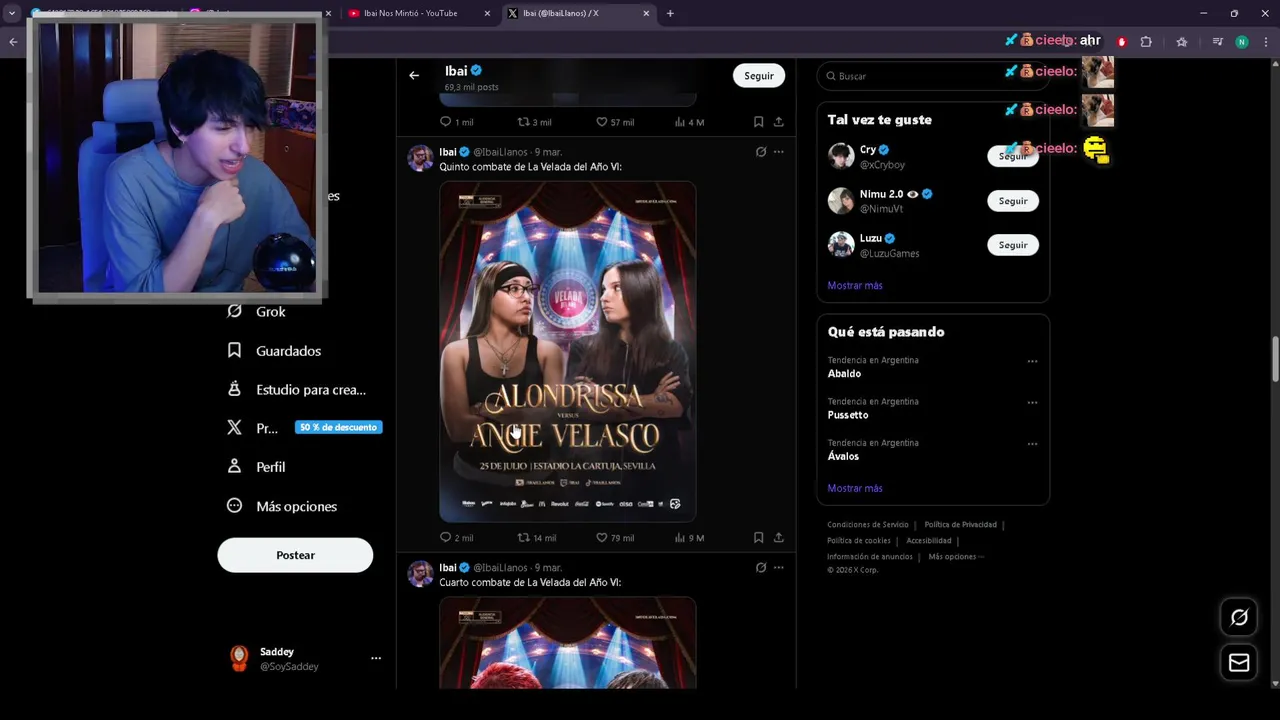
Task: Open the browser bookmarks star icon
Action: click(x=1182, y=42)
